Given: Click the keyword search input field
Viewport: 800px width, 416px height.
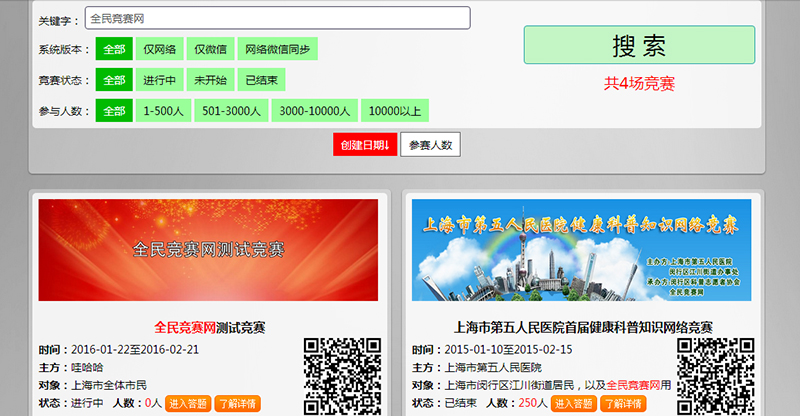Looking at the screenshot, I should (x=277, y=18).
